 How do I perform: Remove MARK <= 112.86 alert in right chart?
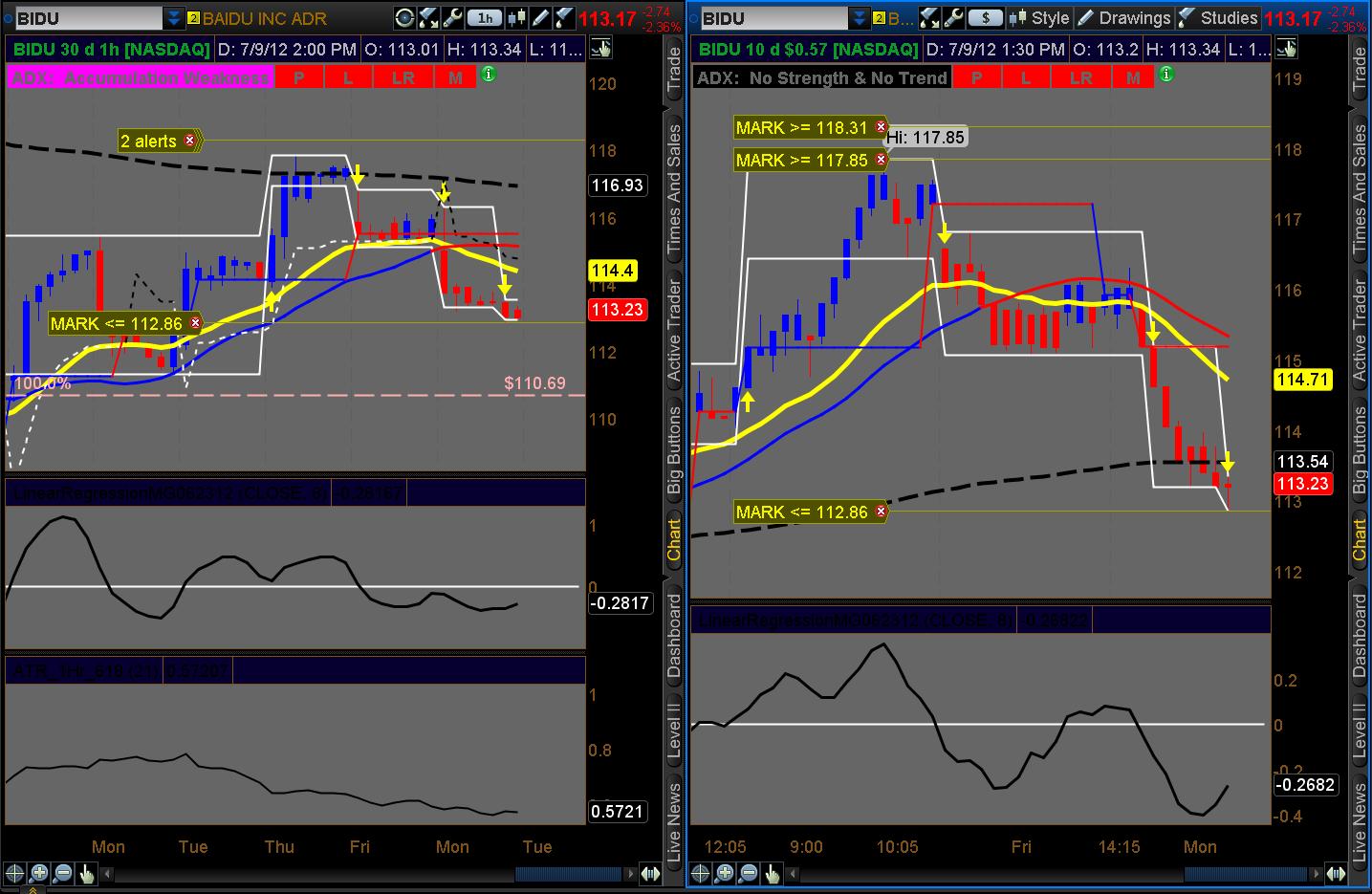pos(881,512)
